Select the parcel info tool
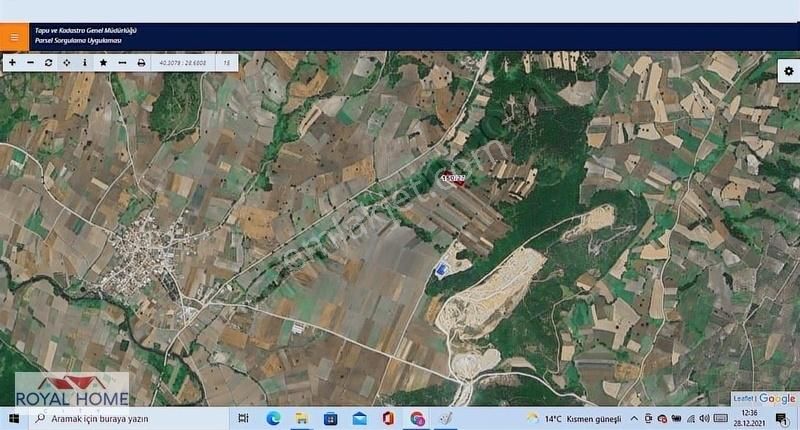Screen dimensions: 800x430 pyautogui.click(x=84, y=62)
